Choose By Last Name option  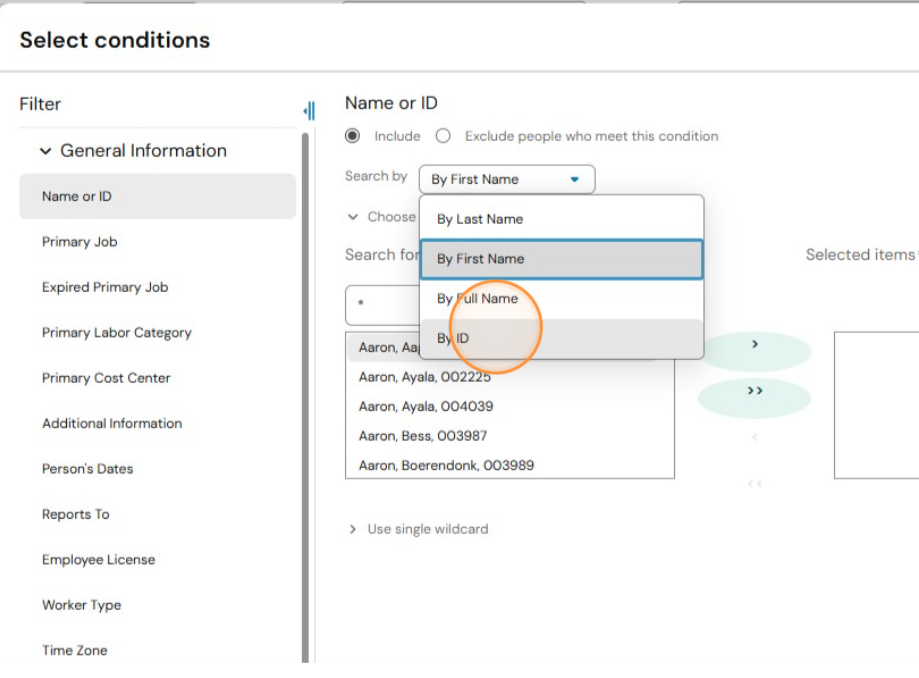coord(561,219)
